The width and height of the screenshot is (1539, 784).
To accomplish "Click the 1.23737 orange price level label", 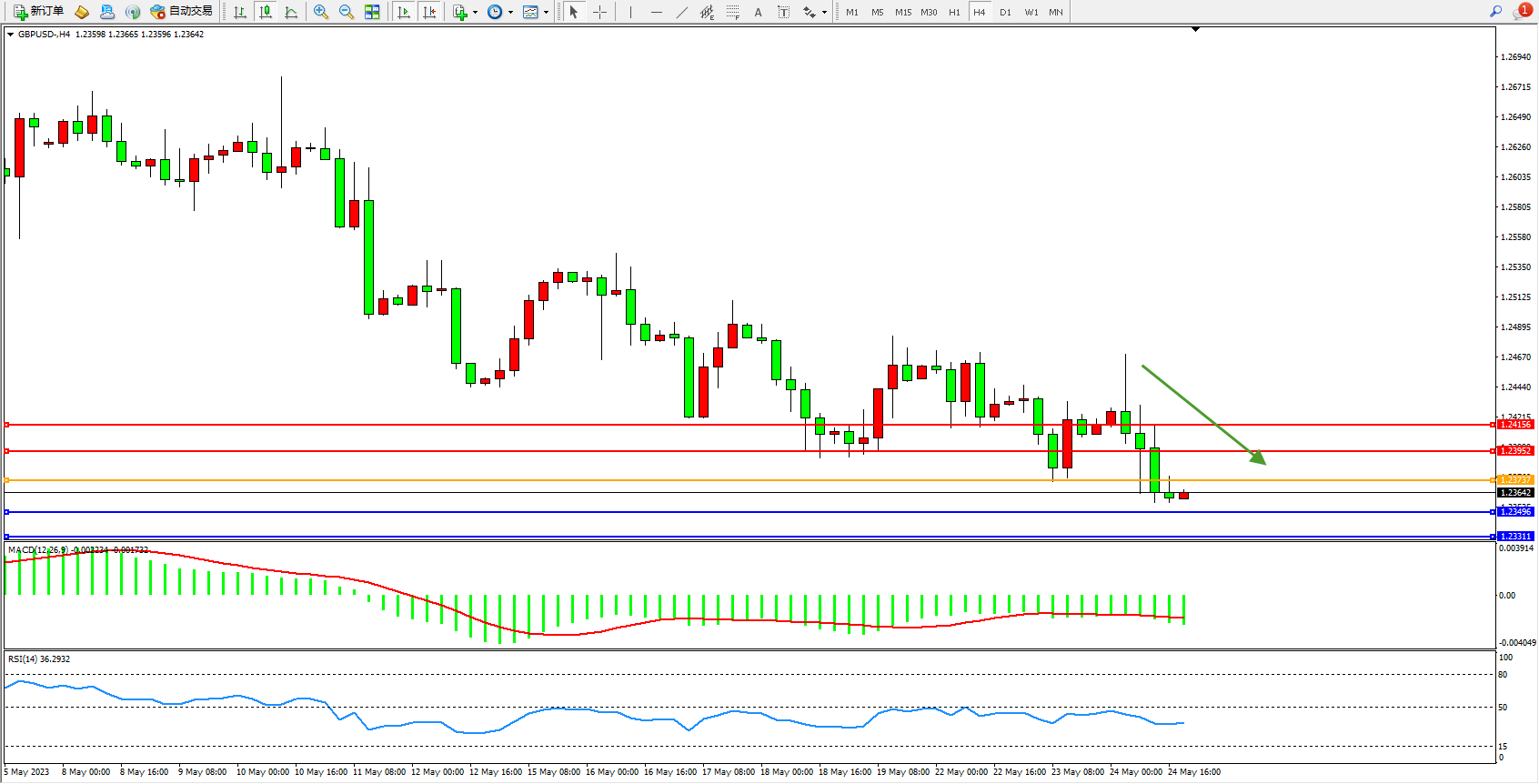I will pos(1514,480).
